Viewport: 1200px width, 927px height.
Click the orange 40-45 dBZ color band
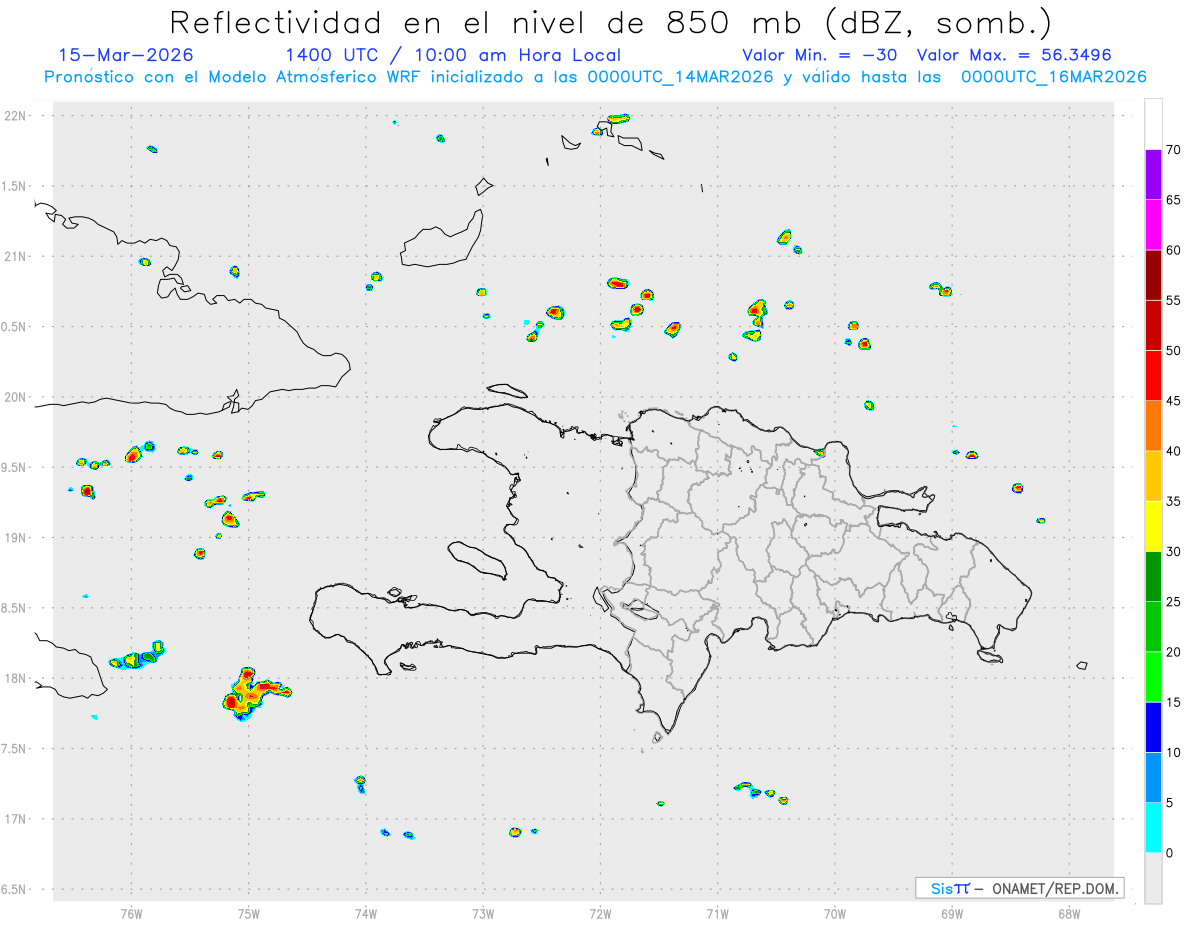(x=1153, y=426)
